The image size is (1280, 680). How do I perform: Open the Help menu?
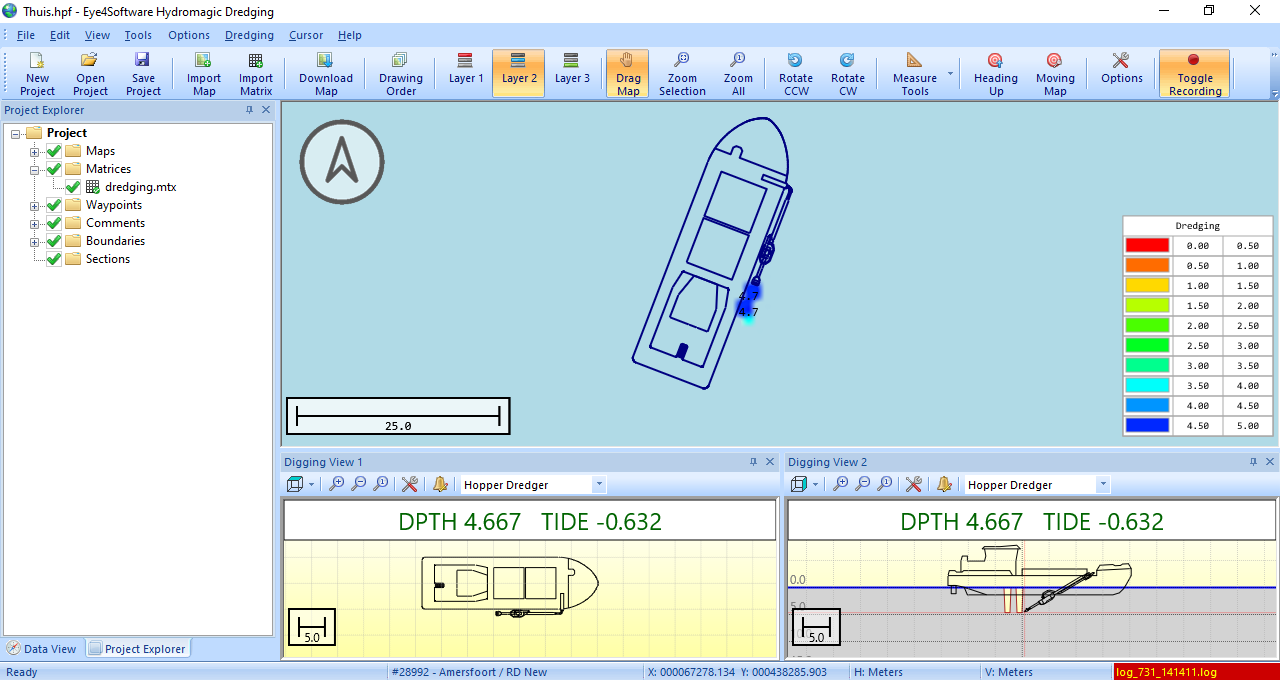click(x=350, y=35)
